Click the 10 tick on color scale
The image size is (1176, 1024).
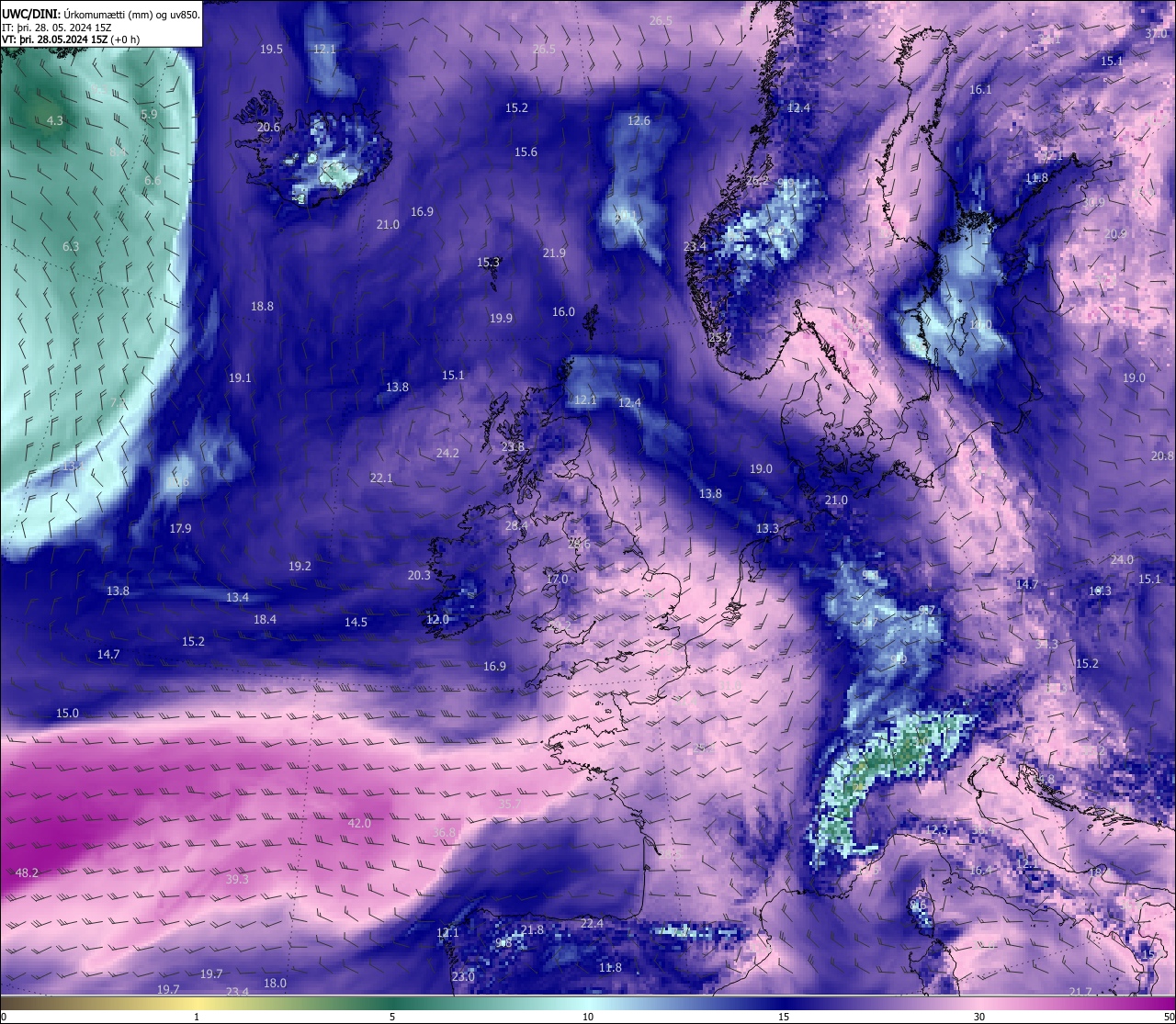588,1017
